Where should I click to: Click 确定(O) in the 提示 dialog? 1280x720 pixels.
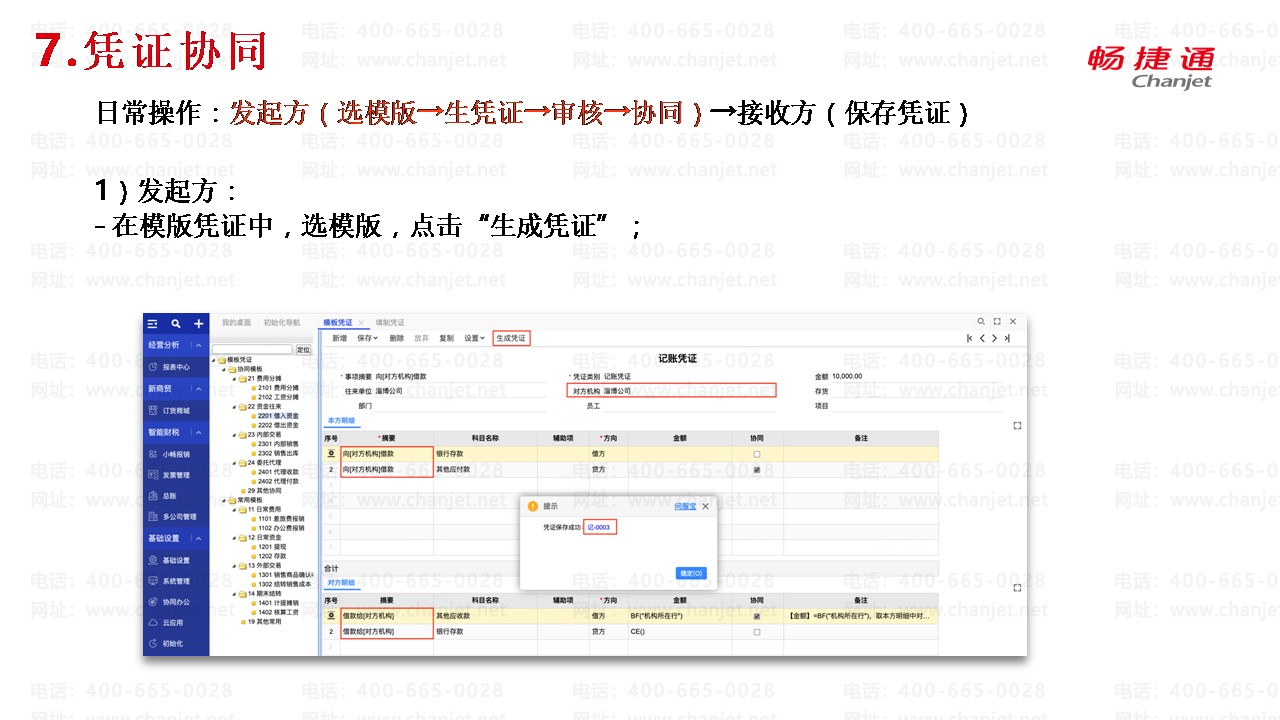[691, 573]
